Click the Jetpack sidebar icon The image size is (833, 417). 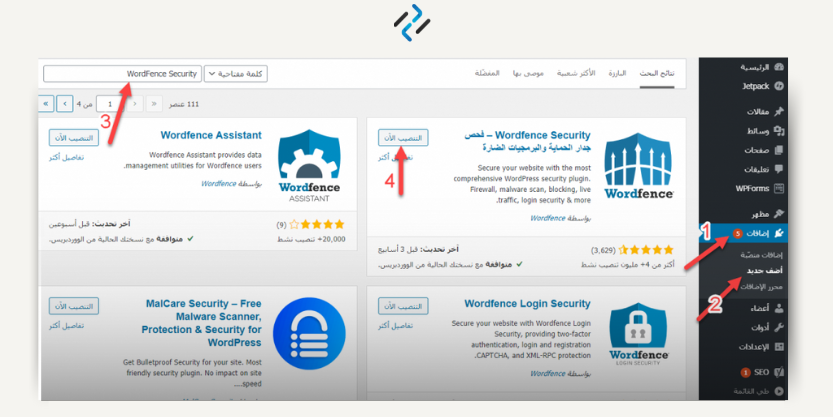(779, 86)
